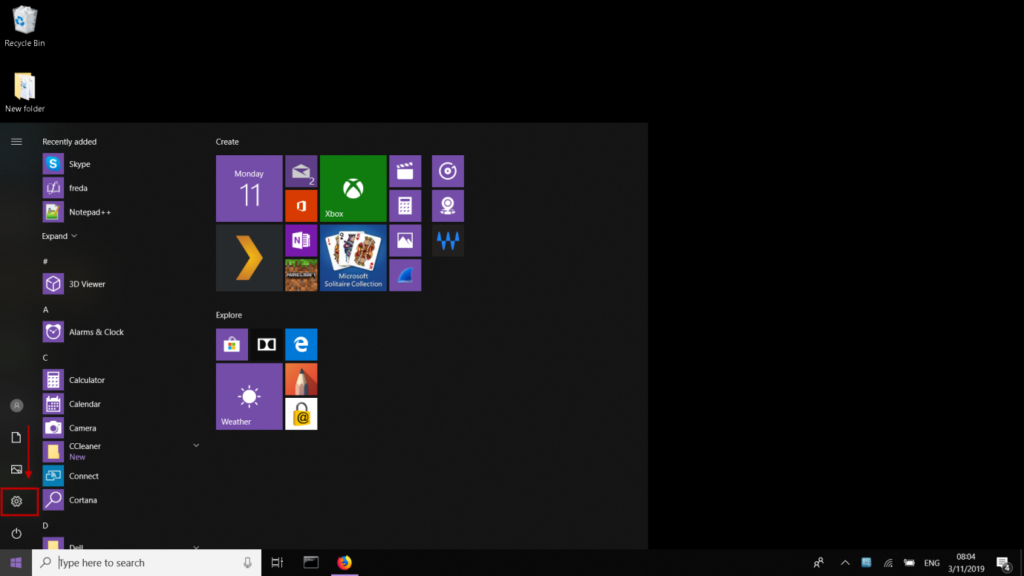This screenshot has height=576, width=1024.
Task: Launch Microsoft Edge tile
Action: tap(301, 344)
